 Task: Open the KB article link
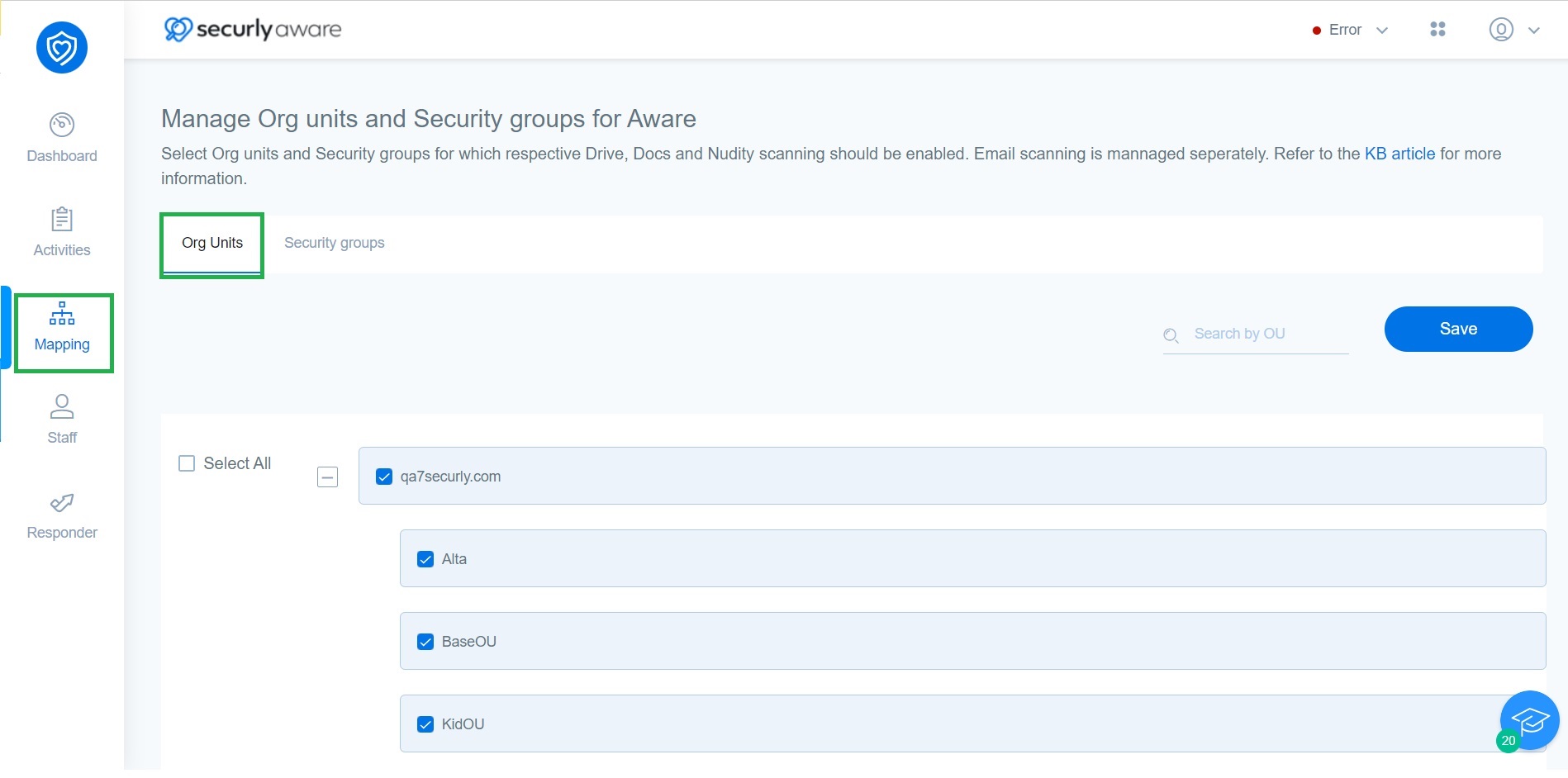tap(1399, 154)
